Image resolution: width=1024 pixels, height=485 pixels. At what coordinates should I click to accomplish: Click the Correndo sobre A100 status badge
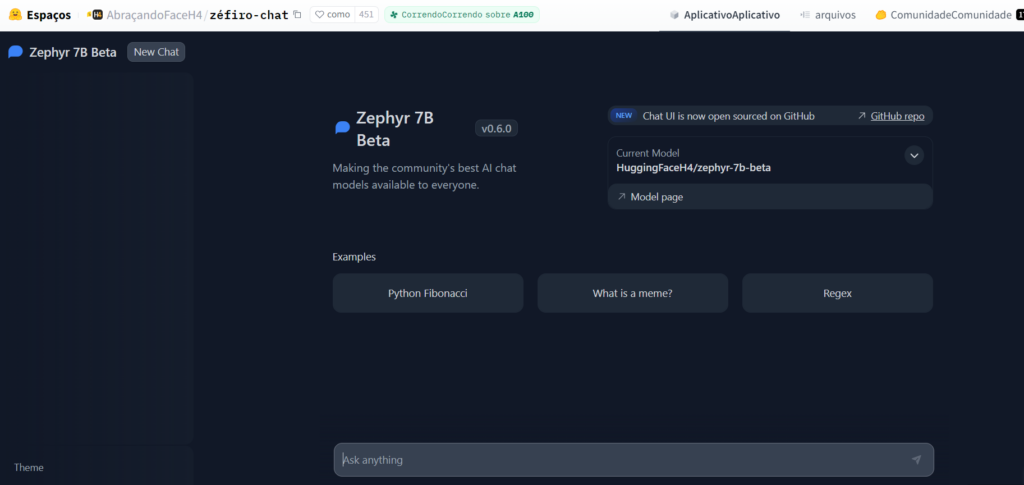pos(462,14)
